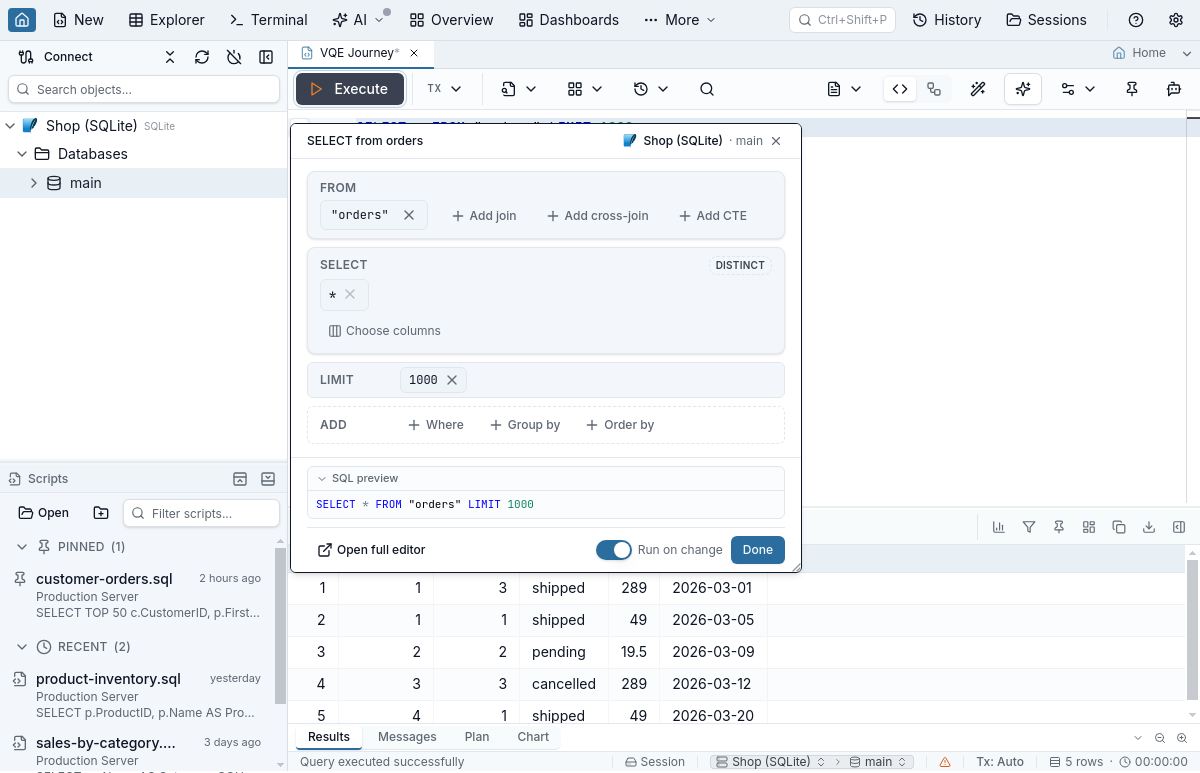This screenshot has height=773, width=1200.
Task: Collapse Scripts panel upward icon
Action: 240,479
